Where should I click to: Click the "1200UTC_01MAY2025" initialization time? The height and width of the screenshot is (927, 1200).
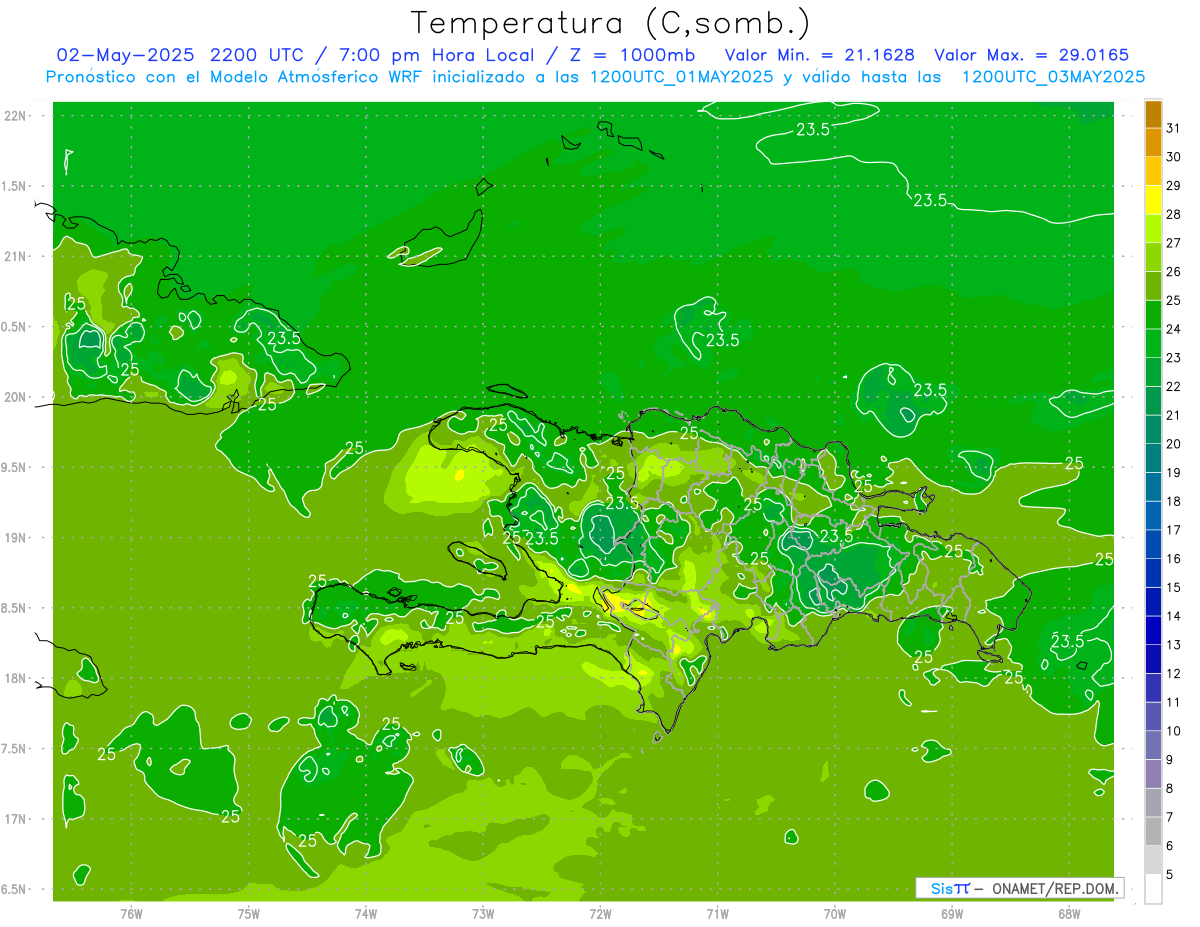pyautogui.click(x=680, y=77)
